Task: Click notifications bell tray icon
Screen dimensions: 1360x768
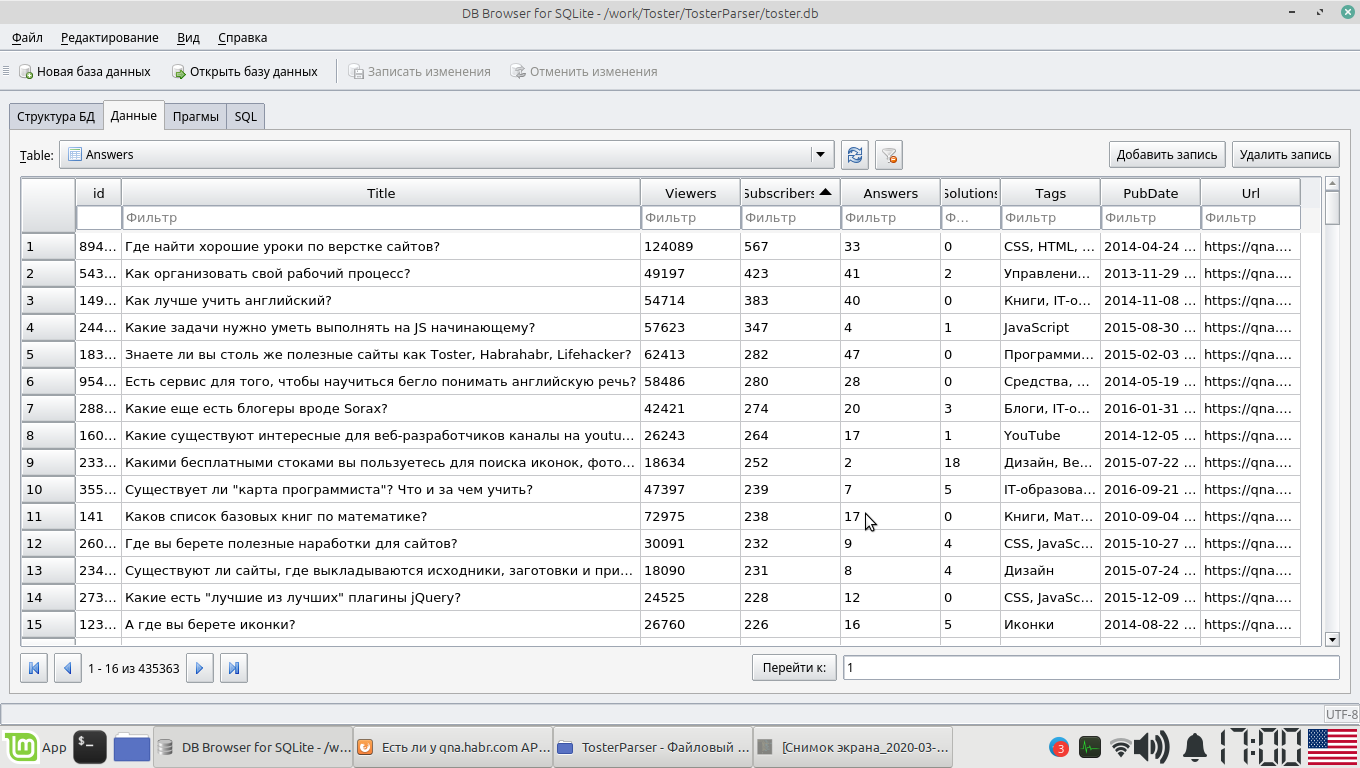Action: click(x=1194, y=747)
